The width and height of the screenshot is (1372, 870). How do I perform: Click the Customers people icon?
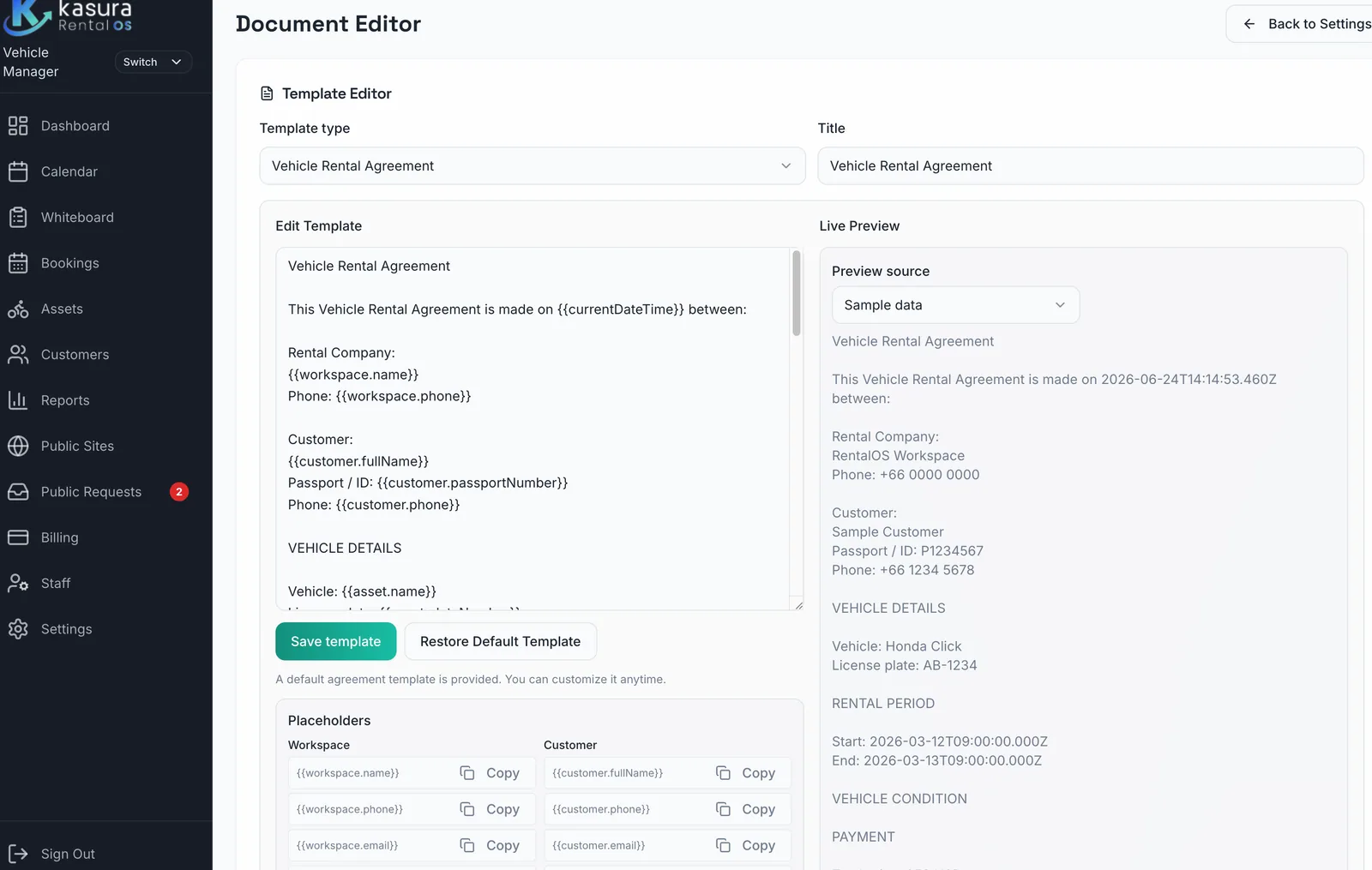[x=18, y=355]
